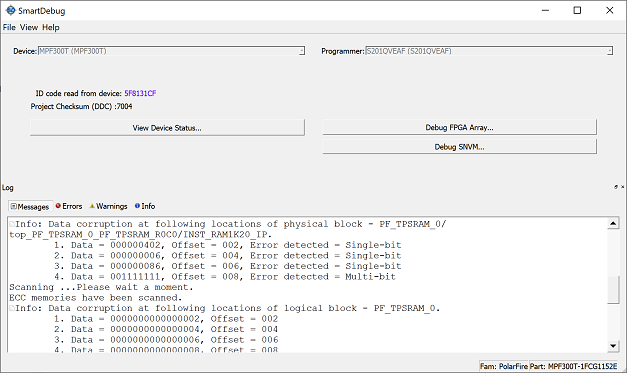The image size is (627, 373).
Task: Filter the log by the red Errors icon
Action: [58, 206]
